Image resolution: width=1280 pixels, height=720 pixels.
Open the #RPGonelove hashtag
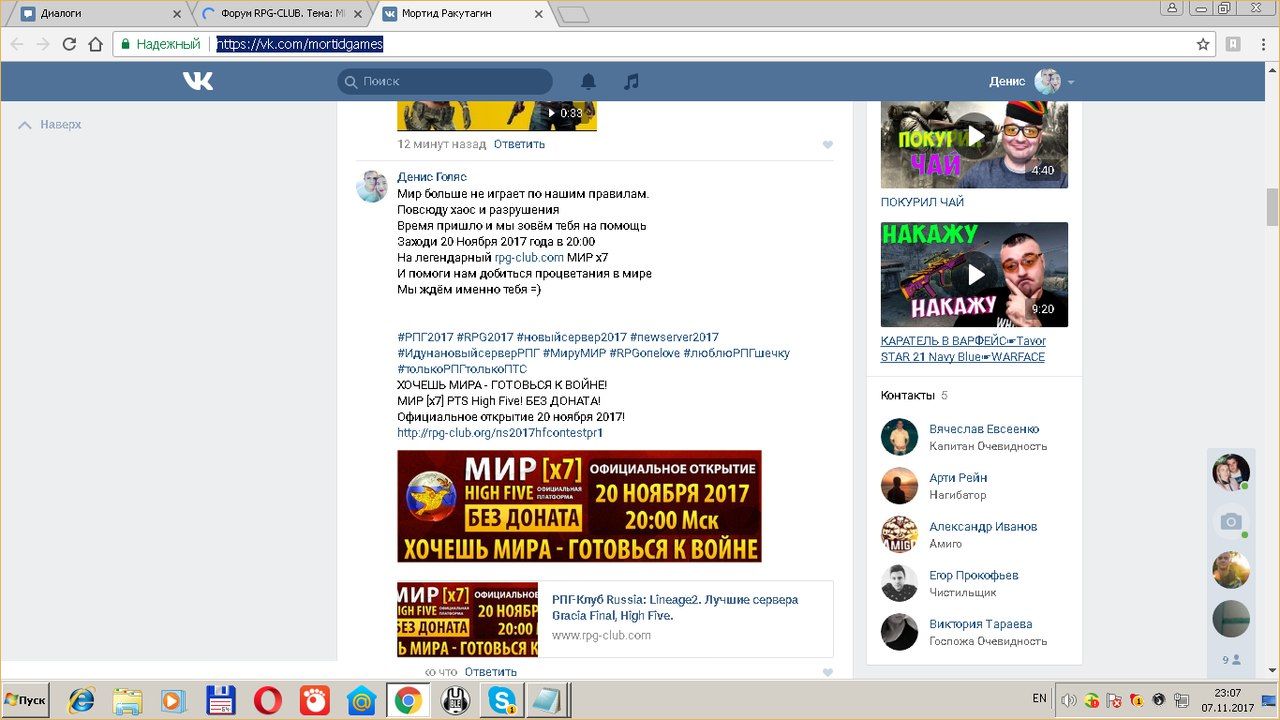644,353
